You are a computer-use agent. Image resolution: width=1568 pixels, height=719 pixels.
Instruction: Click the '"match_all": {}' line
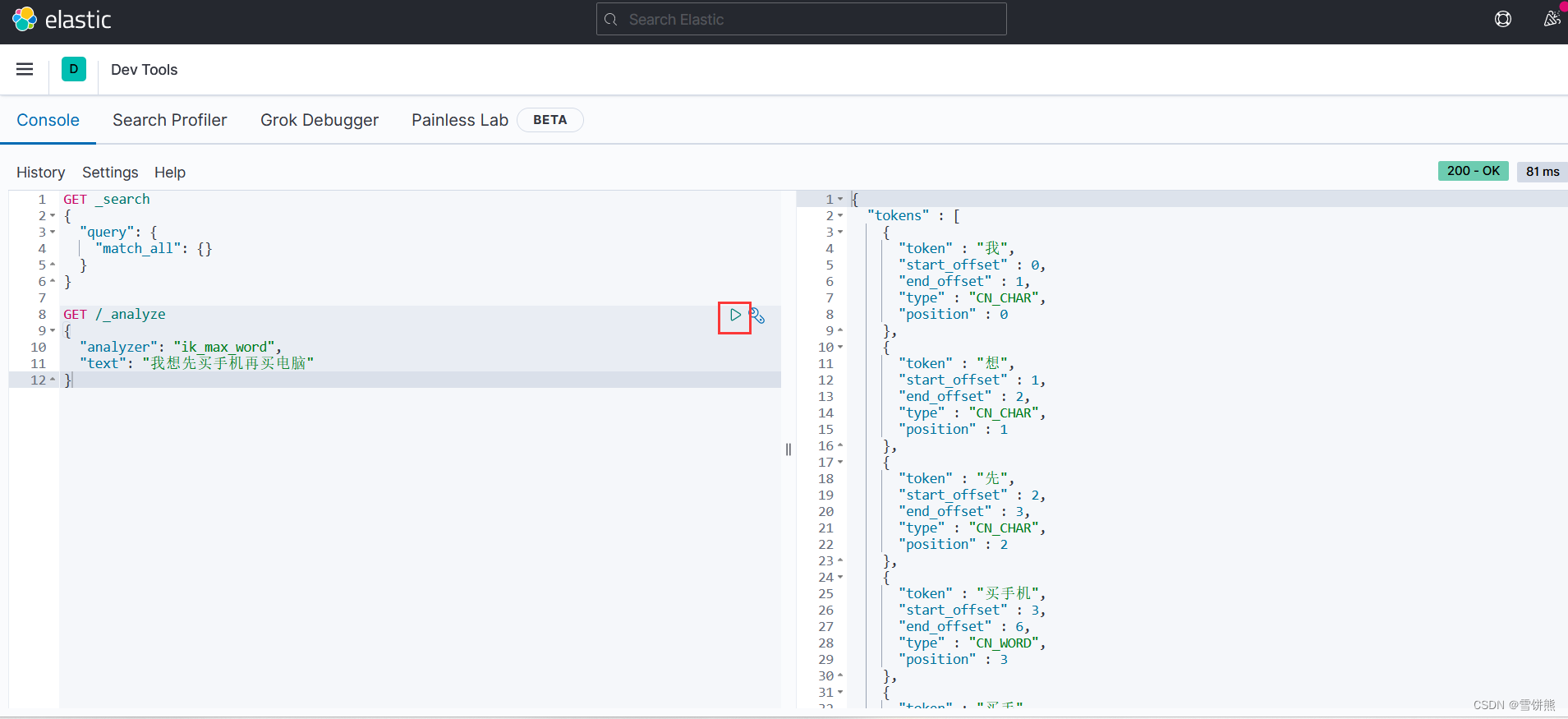click(154, 249)
